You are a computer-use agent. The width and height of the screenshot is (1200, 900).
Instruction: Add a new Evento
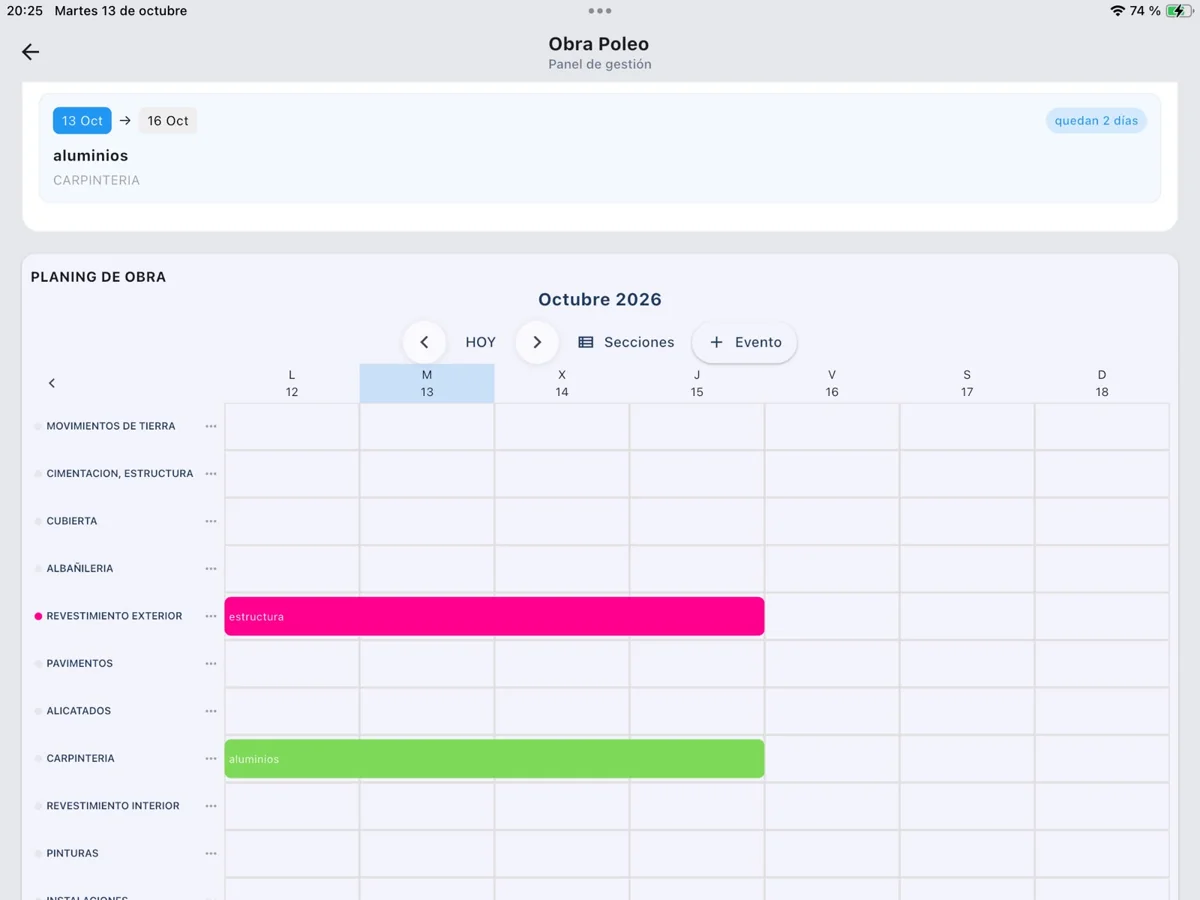pyautogui.click(x=745, y=342)
